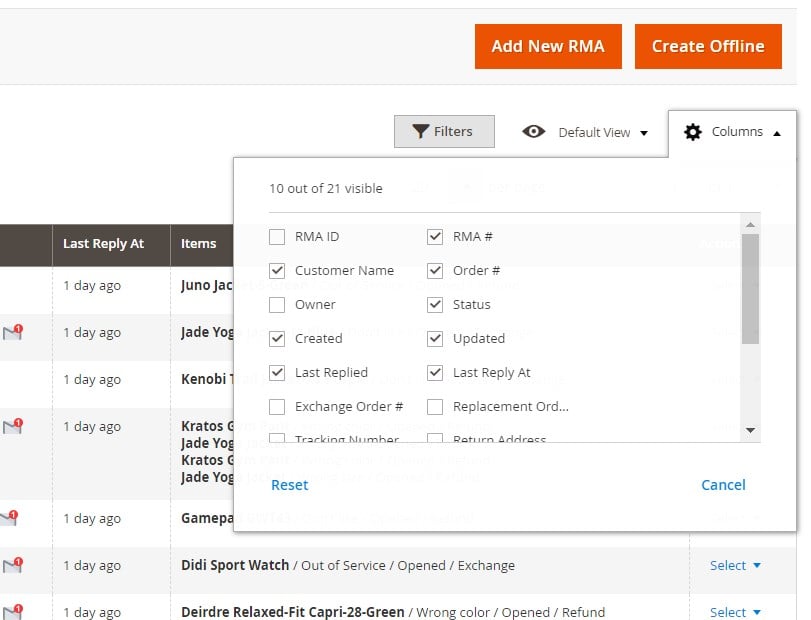This screenshot has width=811, height=620.
Task: Enable the Owner column checkbox
Action: [277, 305]
